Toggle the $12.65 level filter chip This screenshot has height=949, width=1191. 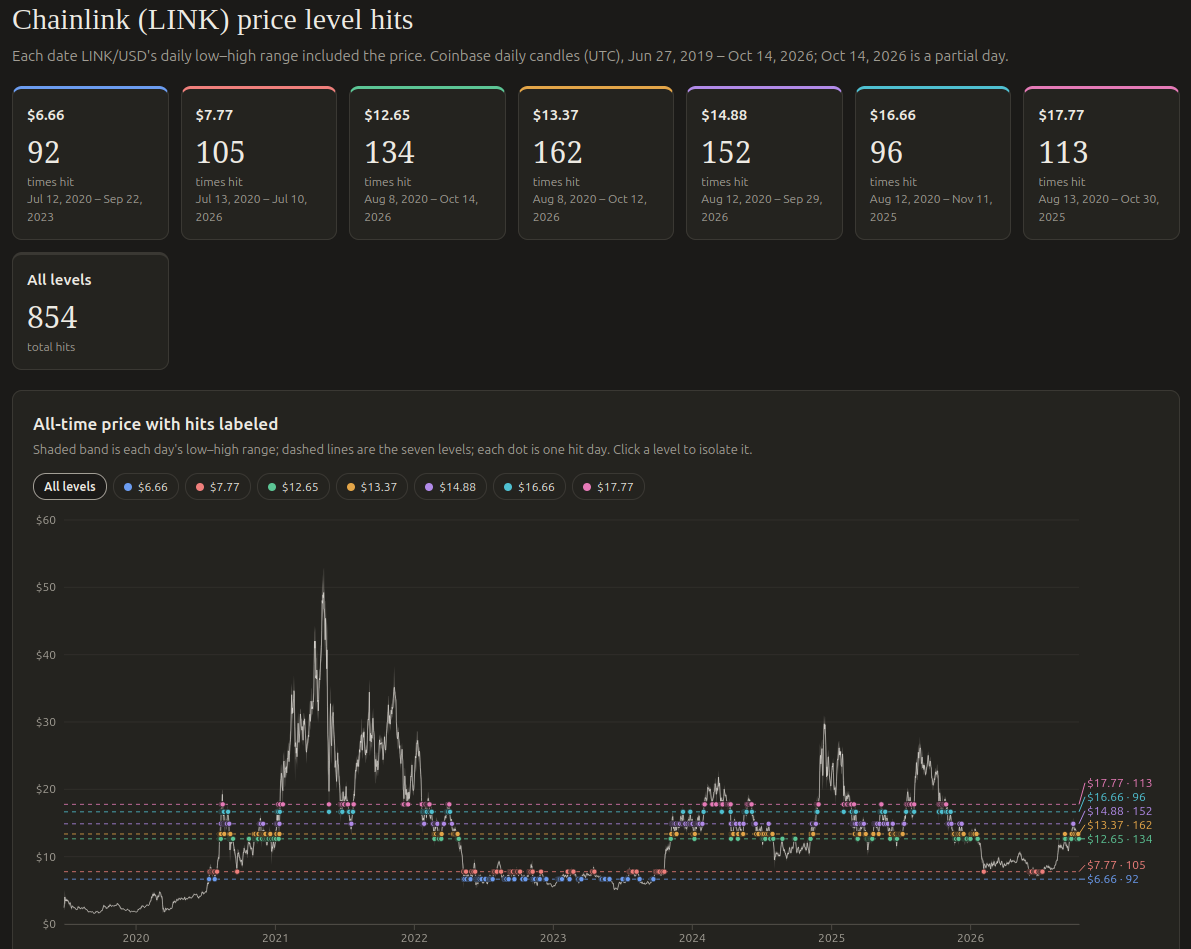(x=293, y=487)
